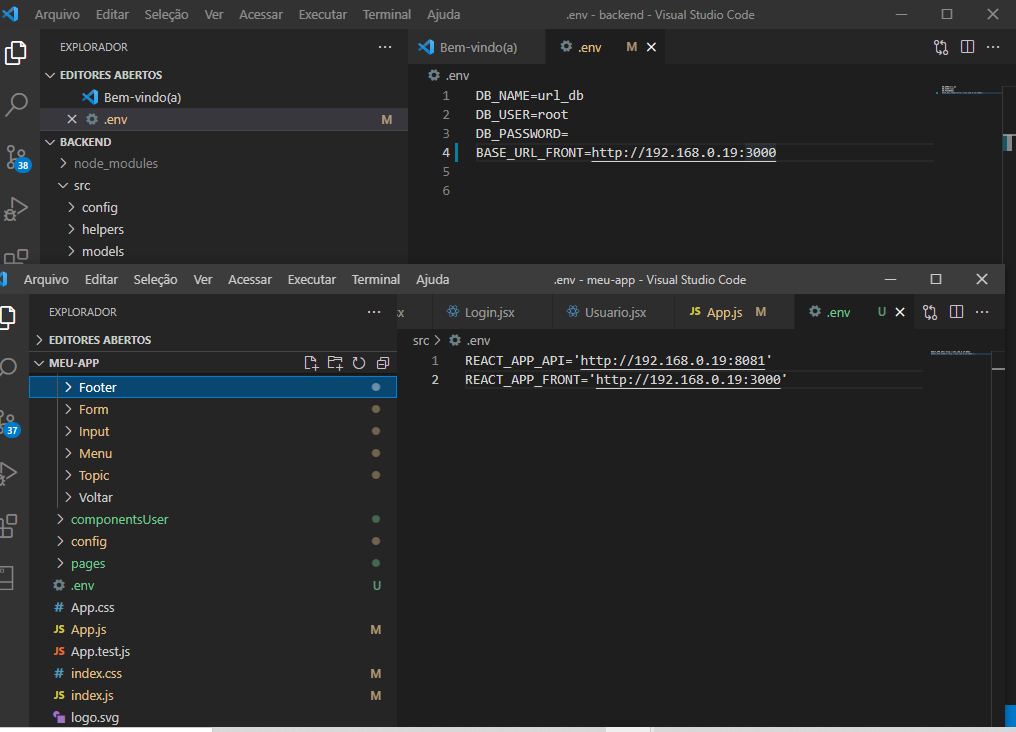Refresh the MEU-APP explorer

point(359,363)
